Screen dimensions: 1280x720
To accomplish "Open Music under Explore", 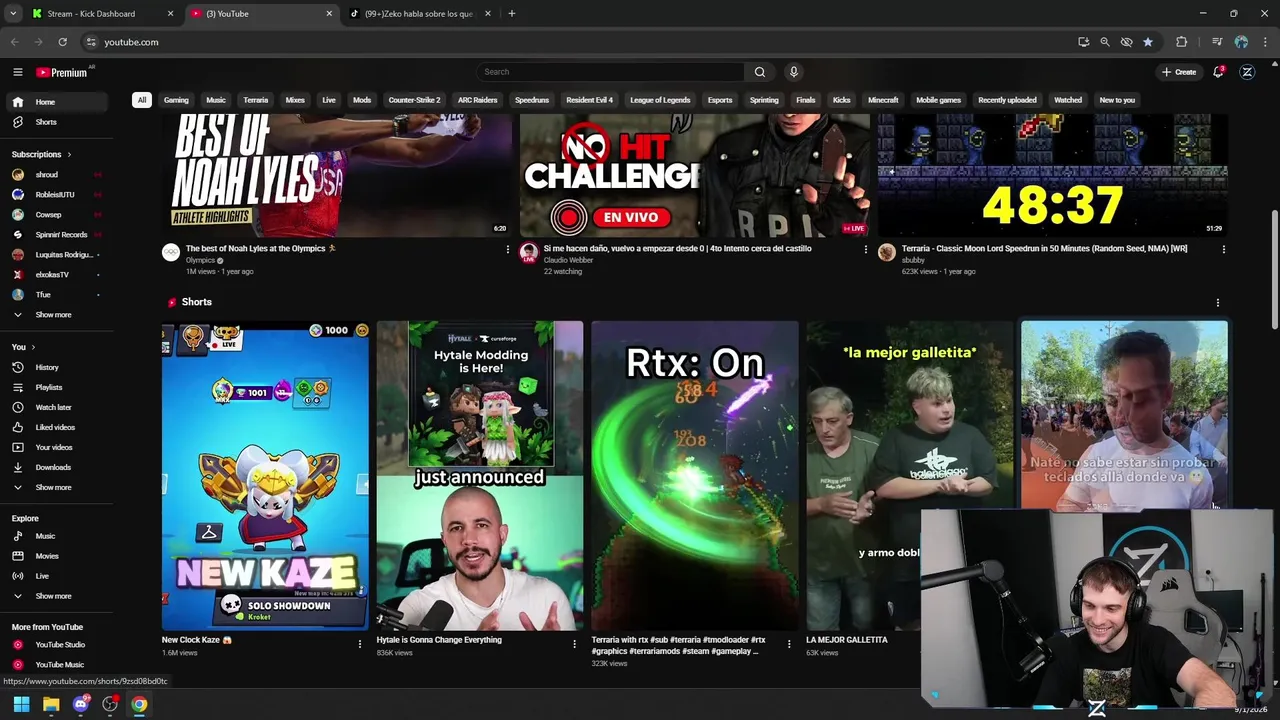I will [x=55, y=536].
